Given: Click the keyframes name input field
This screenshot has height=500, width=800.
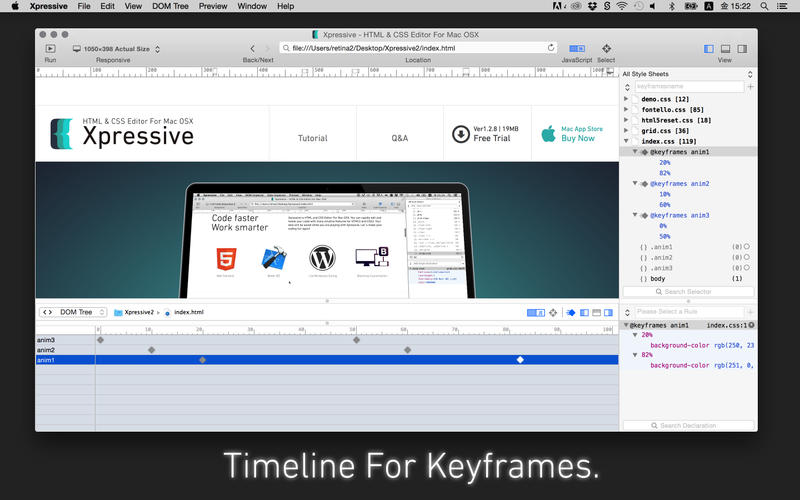Looking at the screenshot, I should tap(689, 87).
